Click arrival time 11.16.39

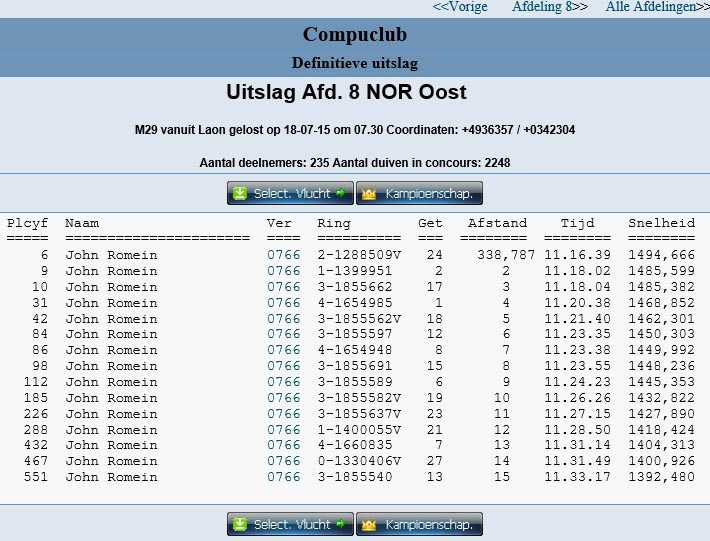pos(577,255)
